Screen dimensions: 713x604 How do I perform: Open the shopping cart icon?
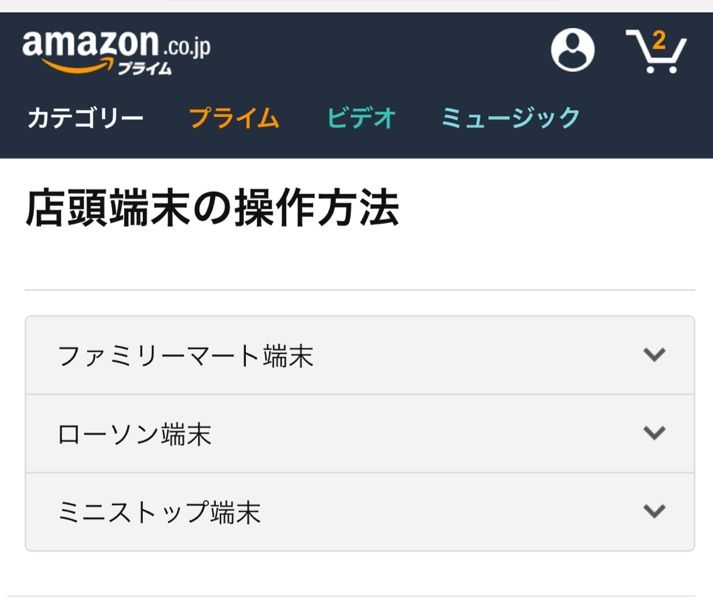pyautogui.click(x=656, y=53)
